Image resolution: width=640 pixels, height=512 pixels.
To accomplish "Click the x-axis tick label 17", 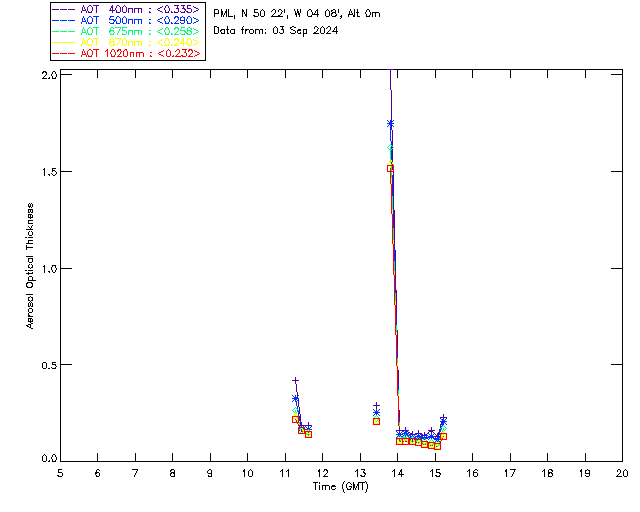I will coord(510,473).
